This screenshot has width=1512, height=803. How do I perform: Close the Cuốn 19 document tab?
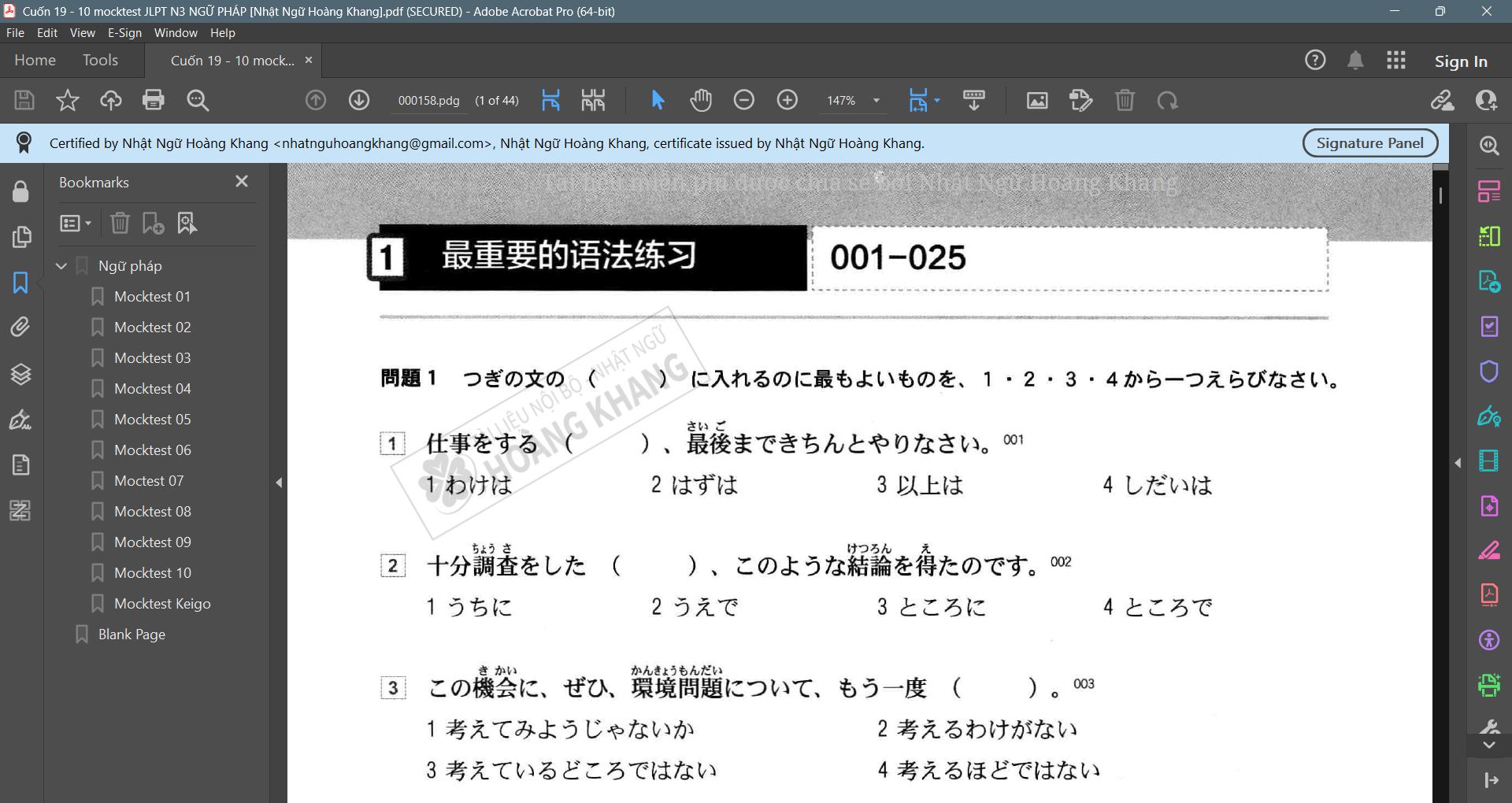[x=309, y=61]
